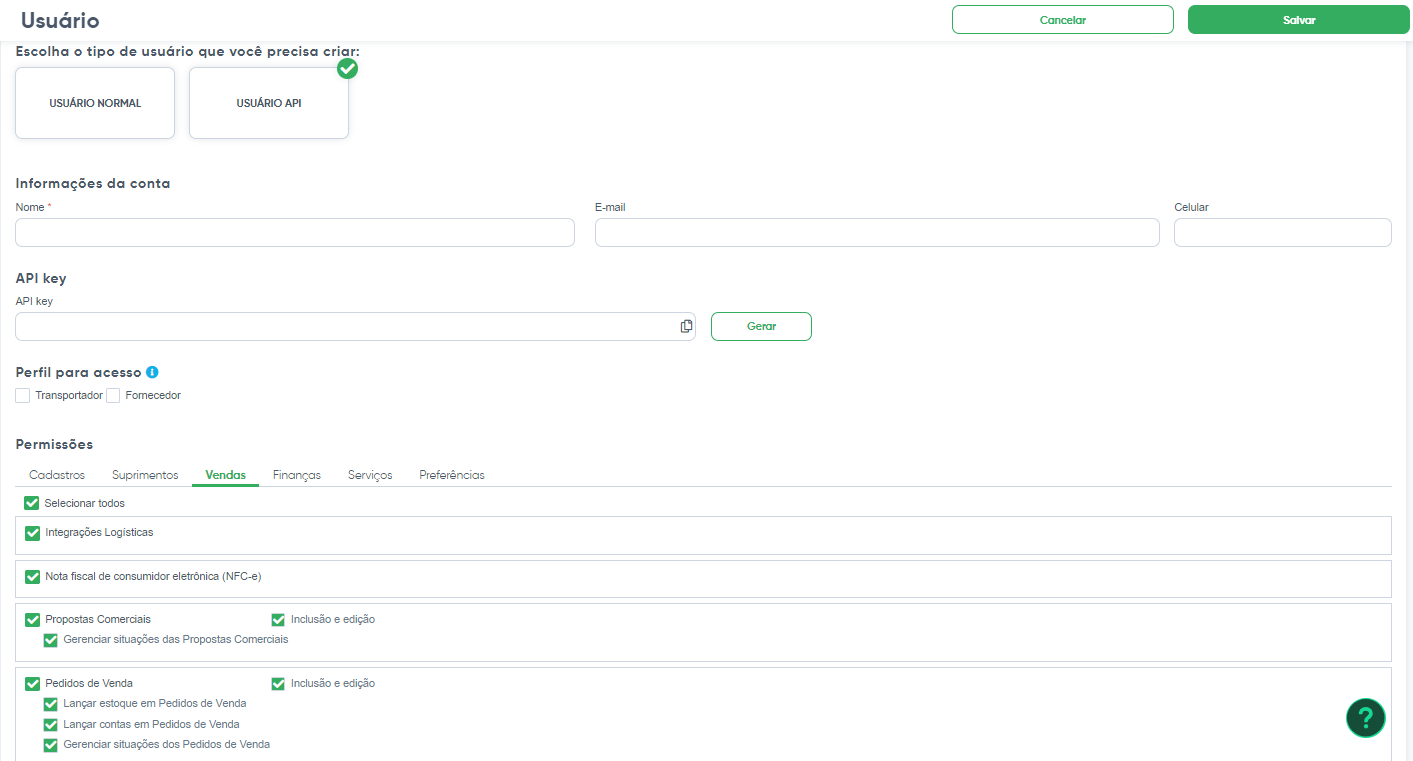Toggle Gerenciar situações dos Pedidos de Venda

[x=50, y=745]
